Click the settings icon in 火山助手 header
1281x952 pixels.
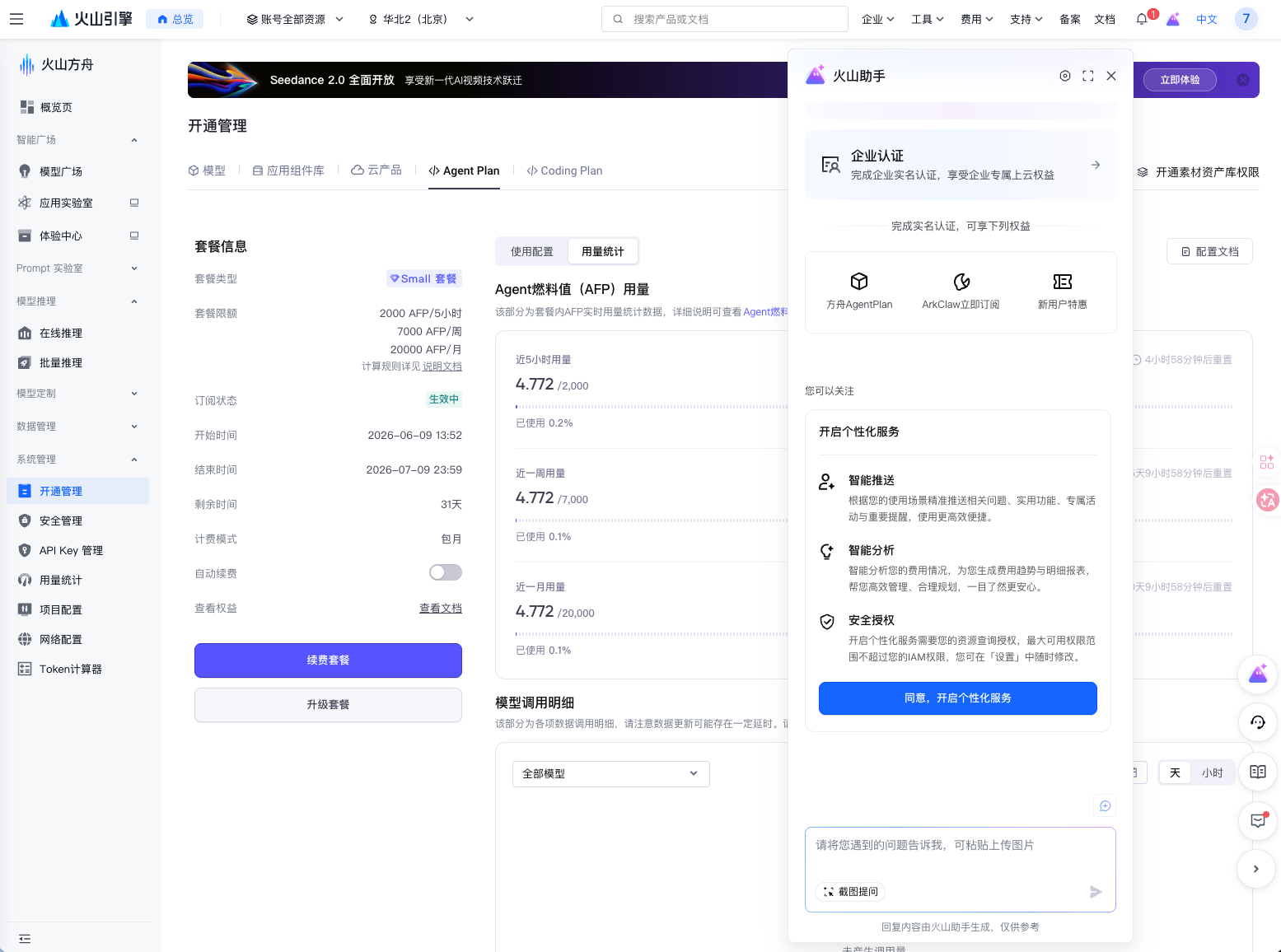pyautogui.click(x=1065, y=76)
